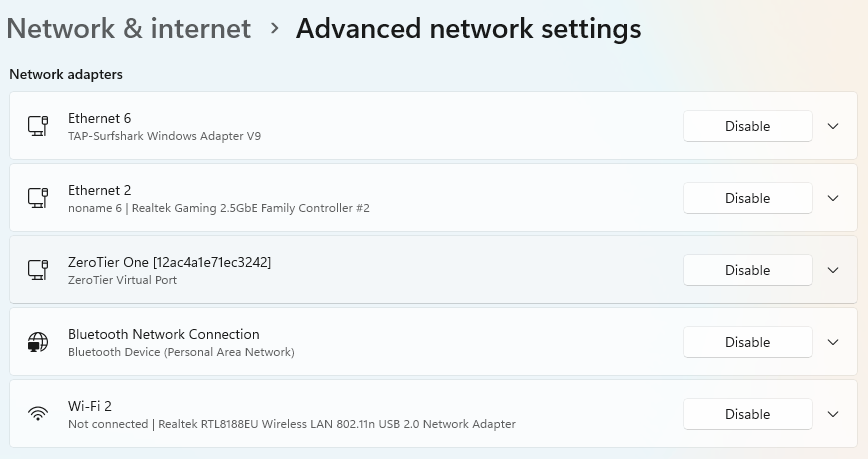This screenshot has height=459, width=868.
Task: Go back to Network & internet breadcrumb
Action: (x=129, y=29)
